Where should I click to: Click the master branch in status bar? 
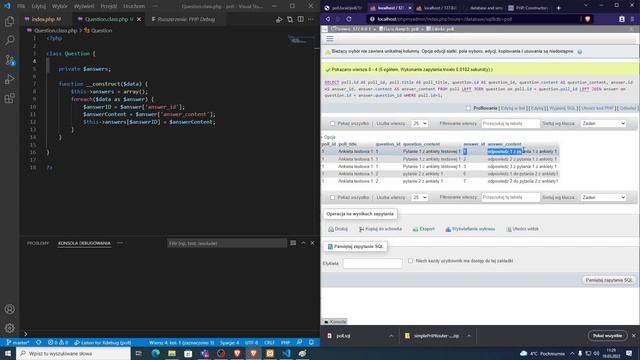[18, 342]
